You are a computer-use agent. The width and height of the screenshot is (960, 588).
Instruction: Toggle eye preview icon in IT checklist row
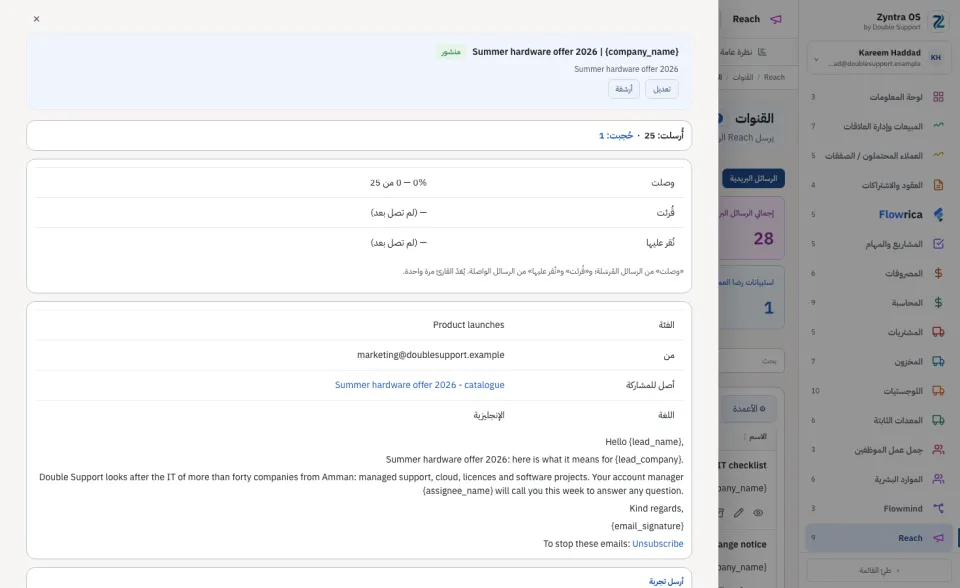coord(758,513)
